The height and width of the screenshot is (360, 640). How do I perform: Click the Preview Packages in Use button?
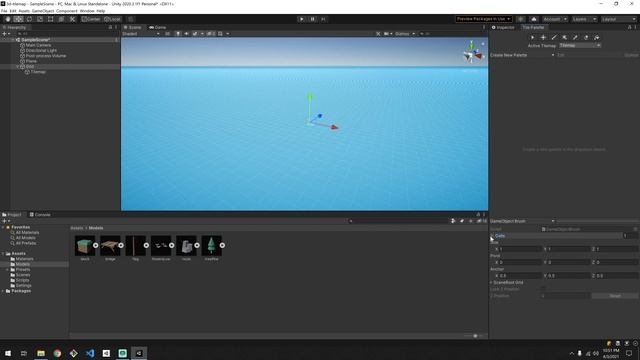click(484, 19)
